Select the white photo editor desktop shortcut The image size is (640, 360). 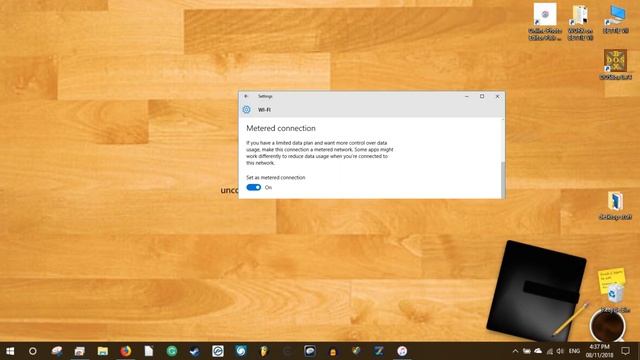click(x=545, y=22)
